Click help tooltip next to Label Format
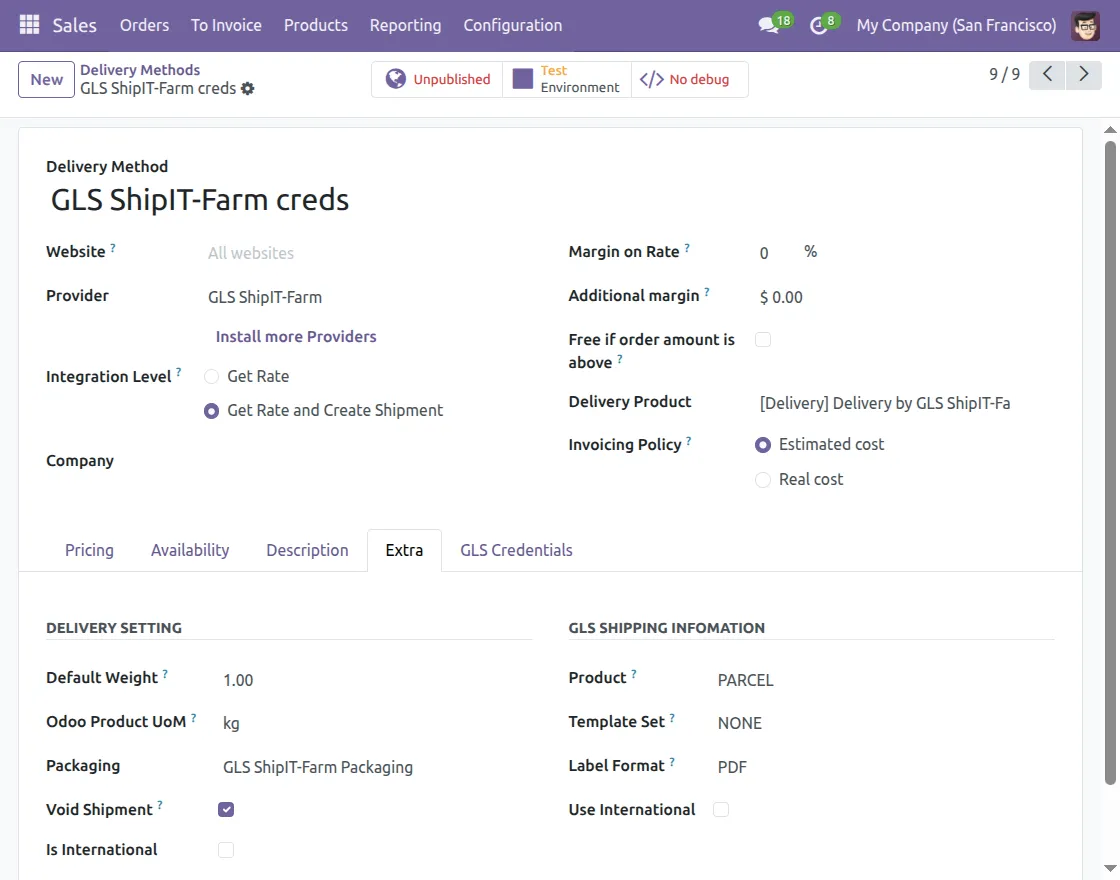The width and height of the screenshot is (1120, 880). [672, 762]
